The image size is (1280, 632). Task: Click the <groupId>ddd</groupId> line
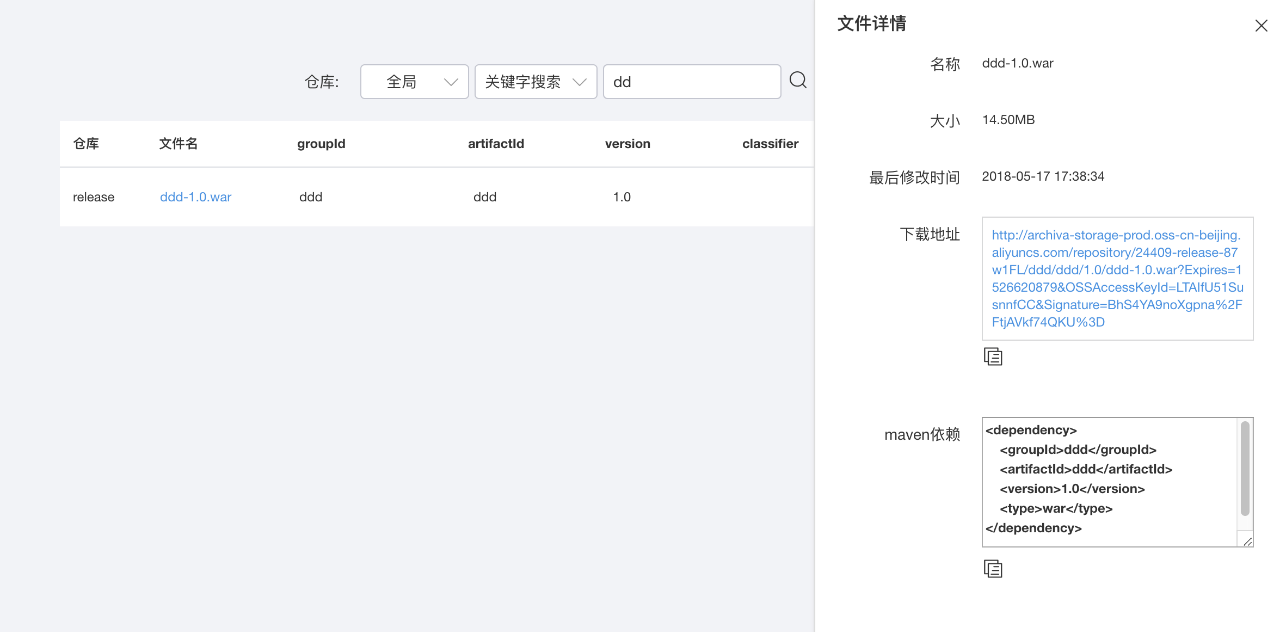click(1078, 450)
